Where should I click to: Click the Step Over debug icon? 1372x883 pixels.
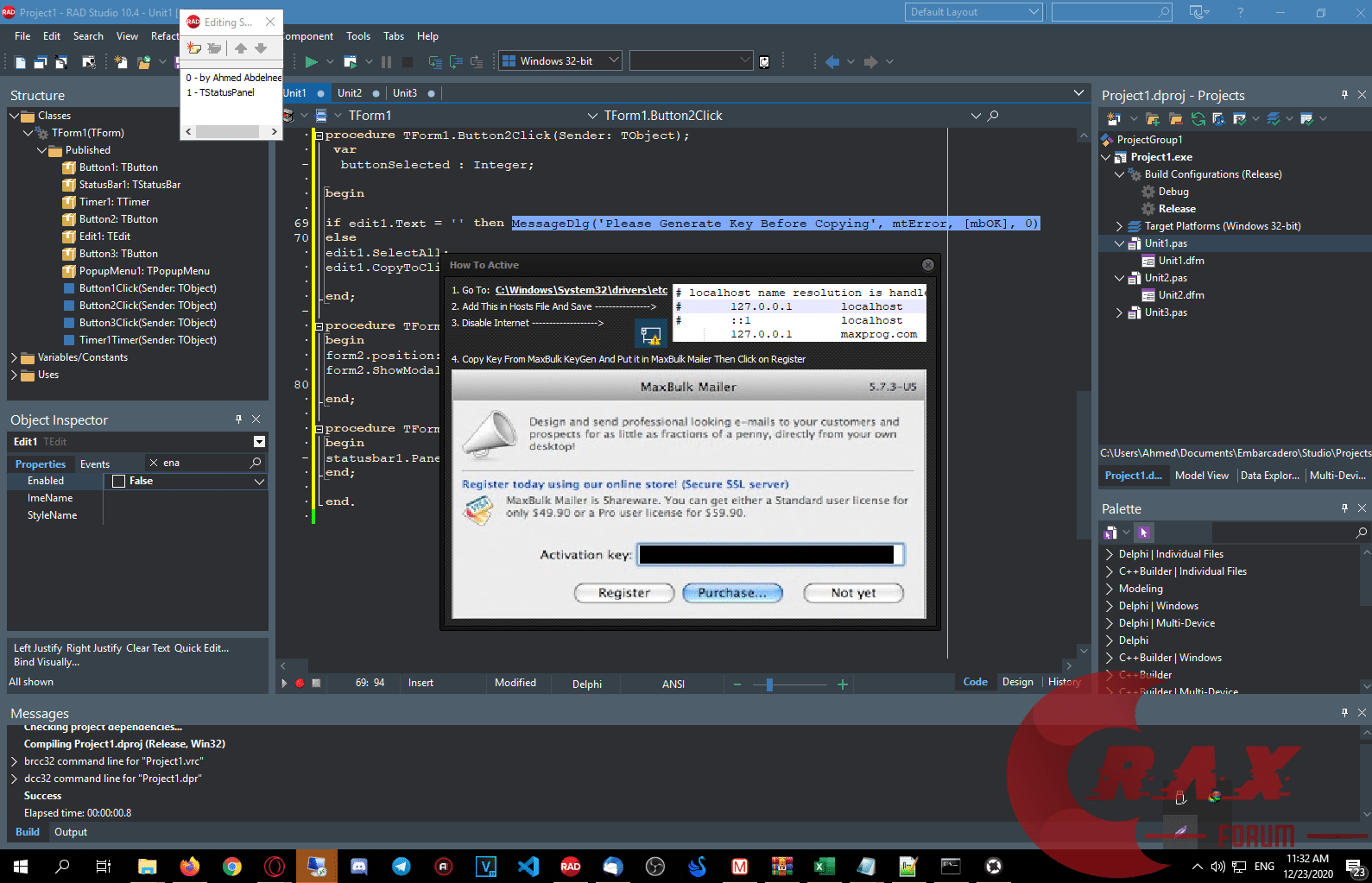(x=455, y=61)
